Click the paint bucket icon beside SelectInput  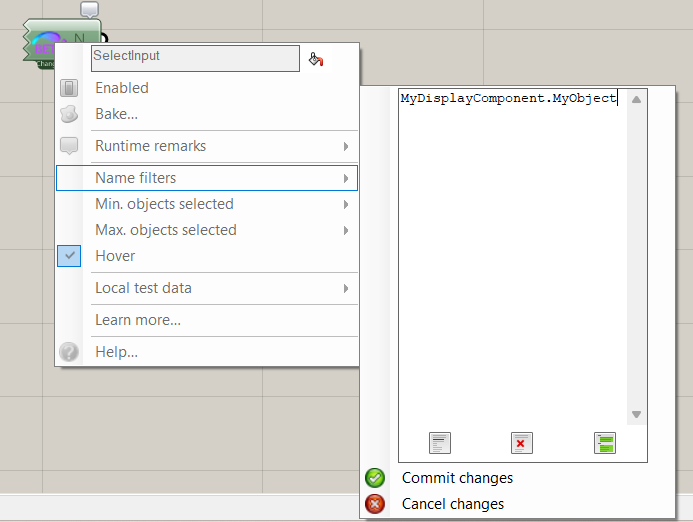point(316,59)
